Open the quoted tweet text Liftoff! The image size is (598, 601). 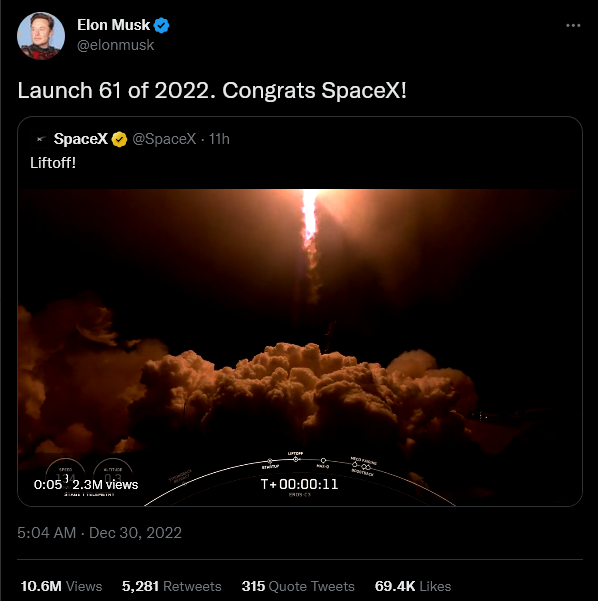(x=53, y=163)
